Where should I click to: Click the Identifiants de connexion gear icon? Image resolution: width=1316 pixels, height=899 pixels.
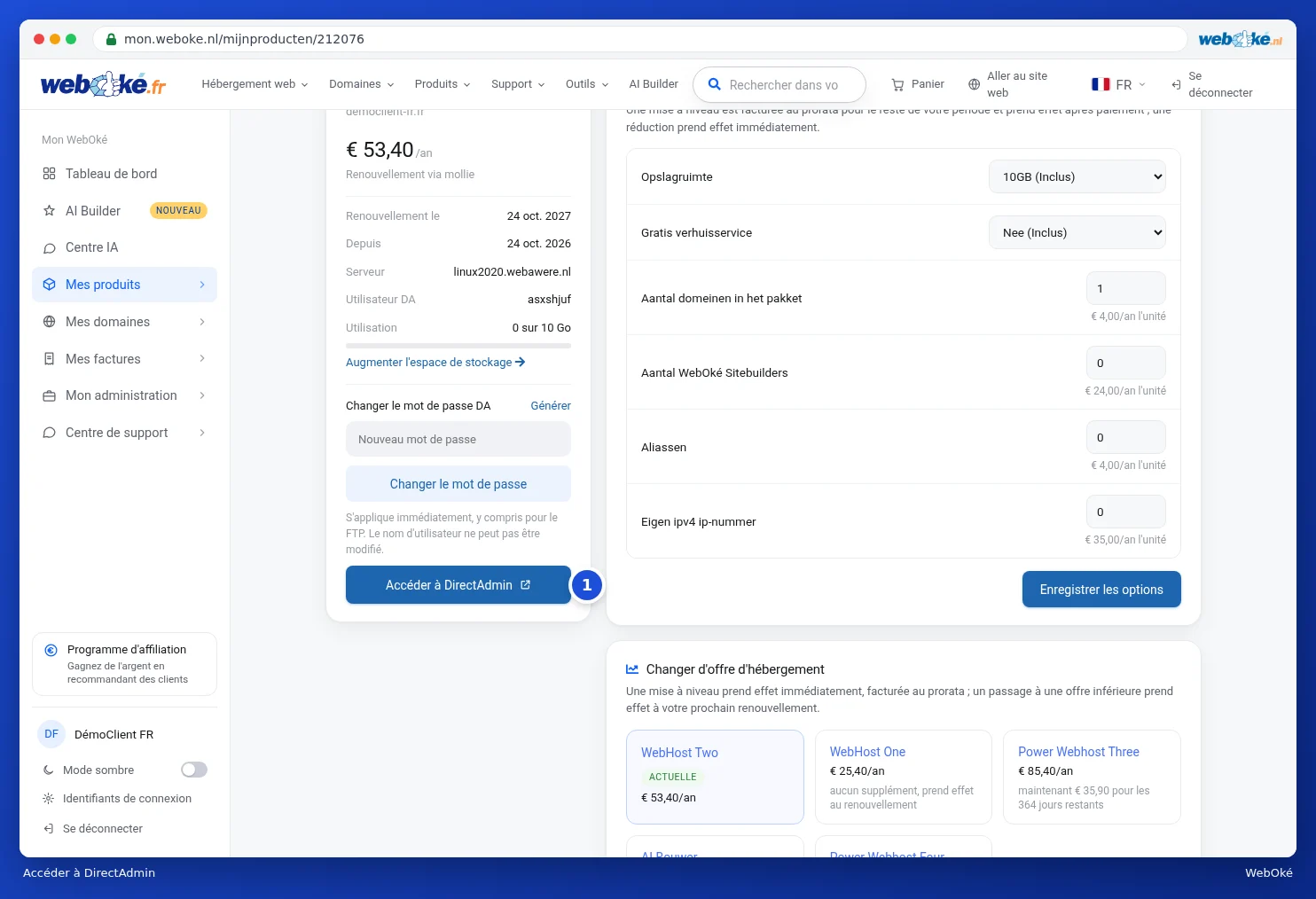pyautogui.click(x=49, y=799)
